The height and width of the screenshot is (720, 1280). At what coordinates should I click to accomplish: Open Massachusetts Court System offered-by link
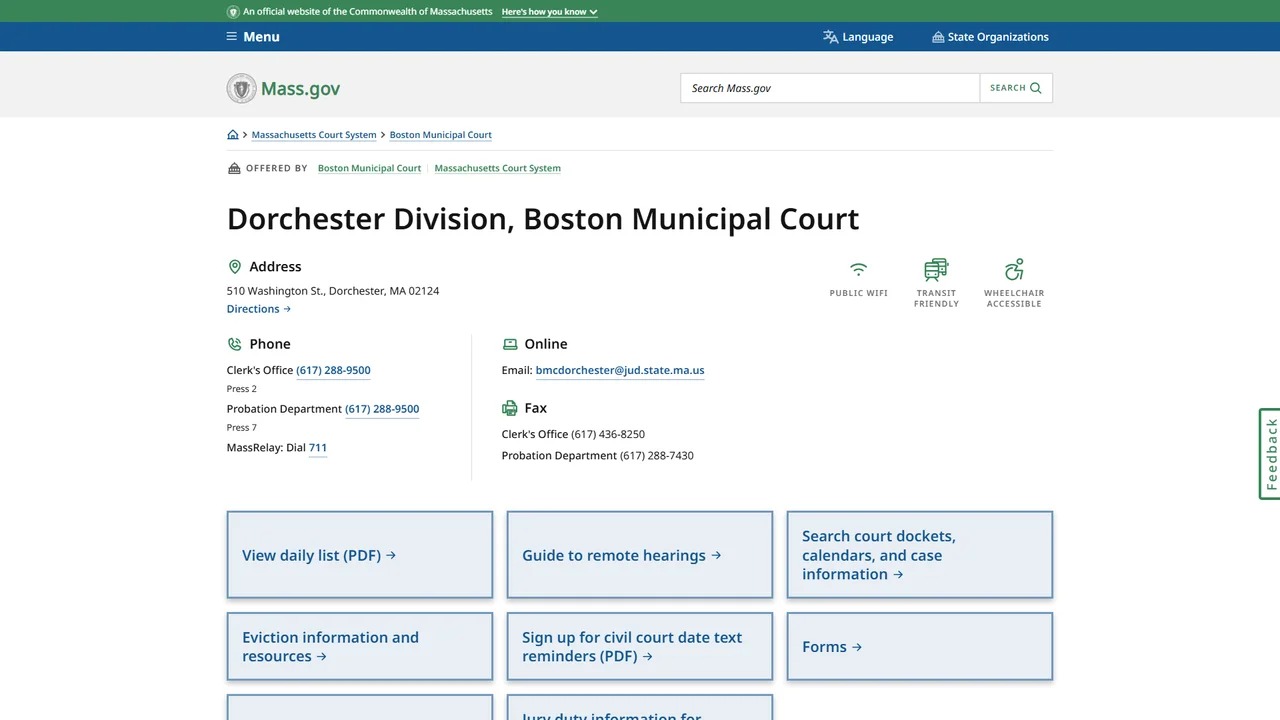click(497, 168)
